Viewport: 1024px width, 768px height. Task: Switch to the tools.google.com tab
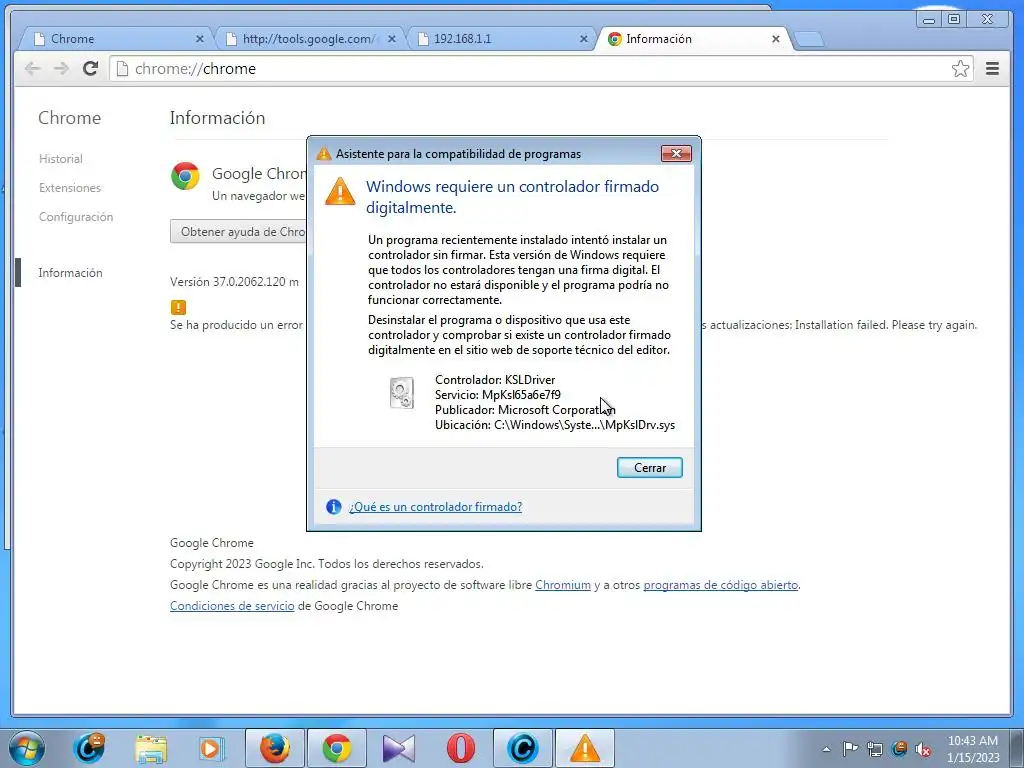point(308,39)
